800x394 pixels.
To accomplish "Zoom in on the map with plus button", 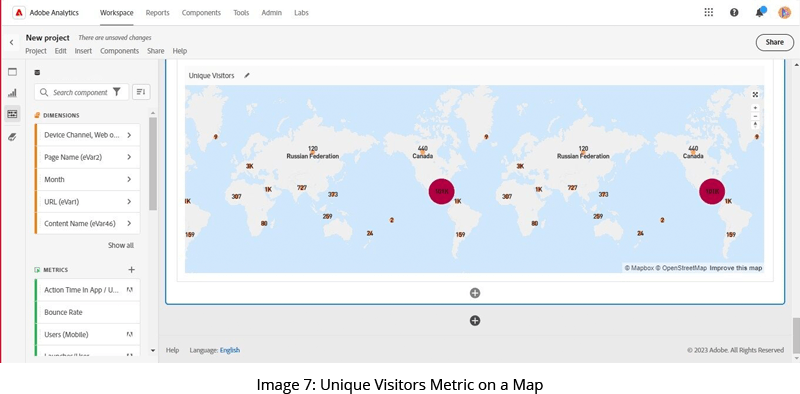I will point(756,108).
